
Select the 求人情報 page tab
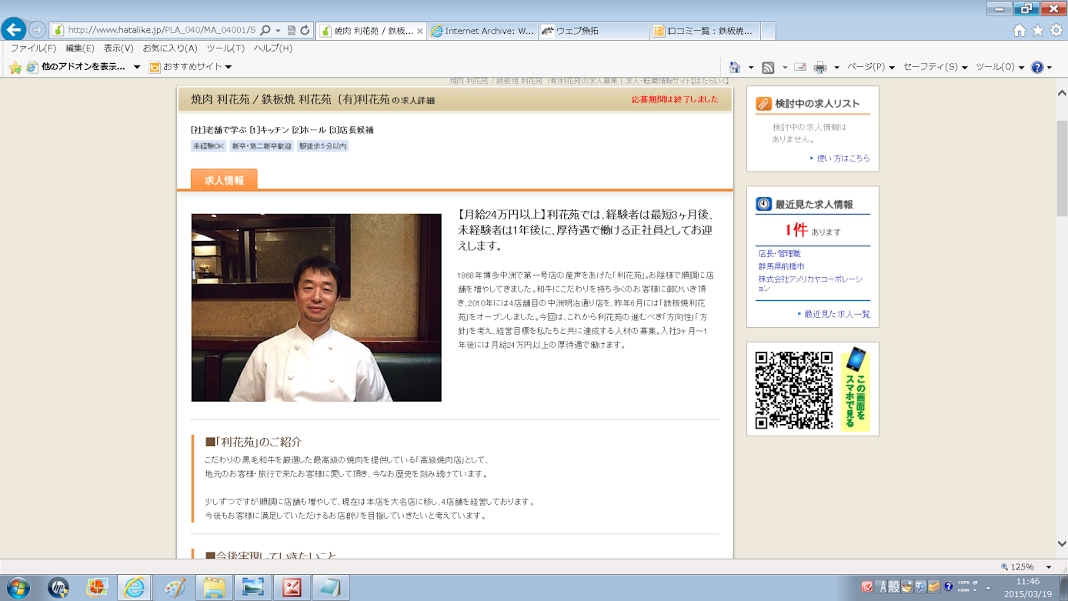pos(224,180)
